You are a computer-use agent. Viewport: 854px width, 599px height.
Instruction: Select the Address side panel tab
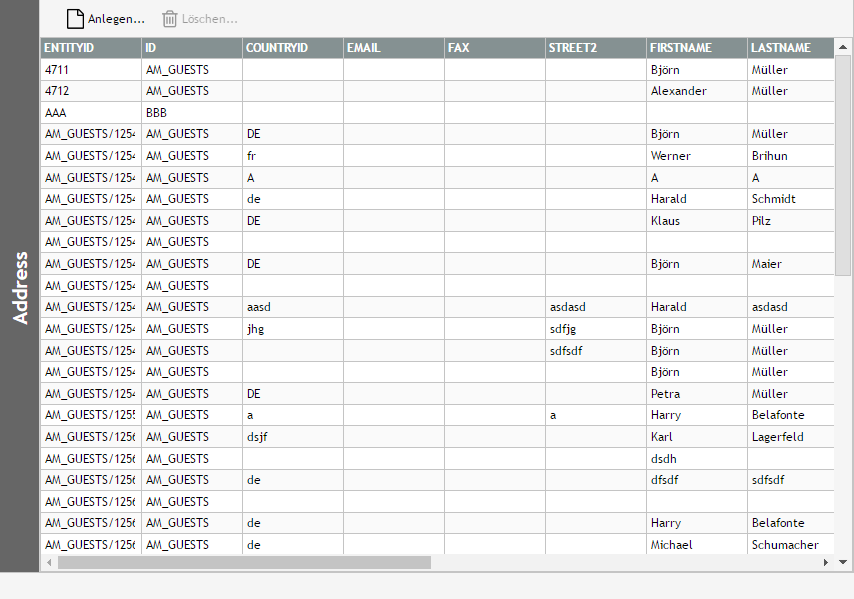click(20, 287)
